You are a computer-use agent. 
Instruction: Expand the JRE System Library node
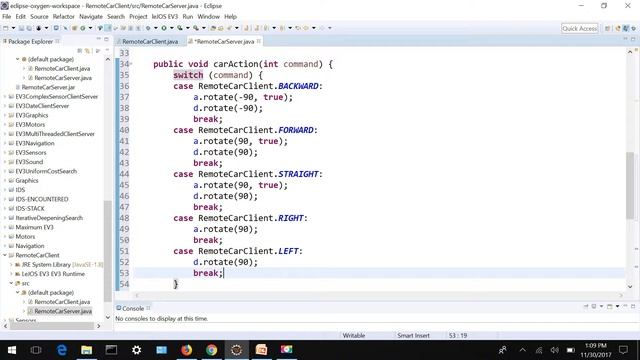11,264
